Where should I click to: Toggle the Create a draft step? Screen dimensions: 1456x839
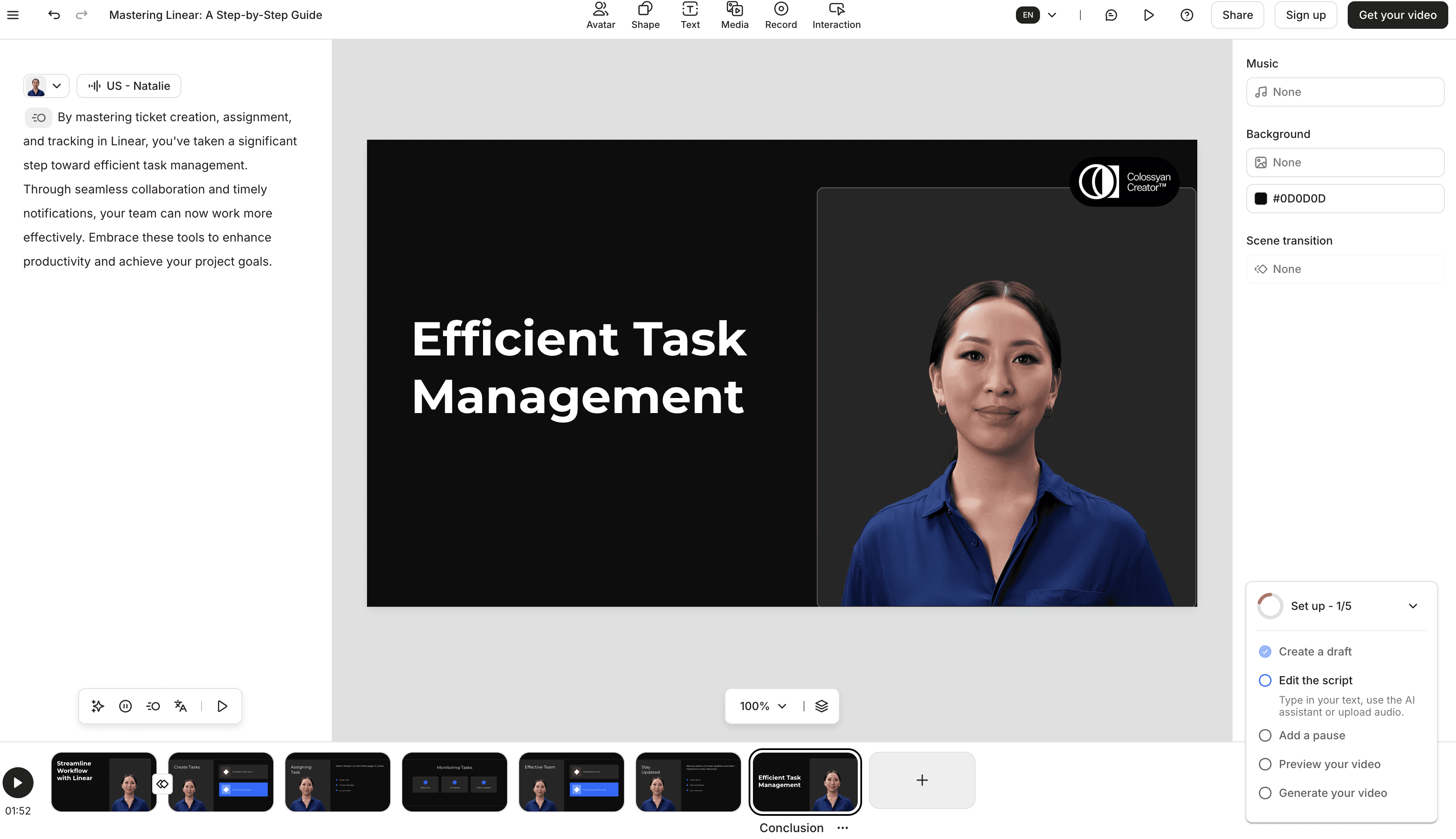pyautogui.click(x=1265, y=652)
